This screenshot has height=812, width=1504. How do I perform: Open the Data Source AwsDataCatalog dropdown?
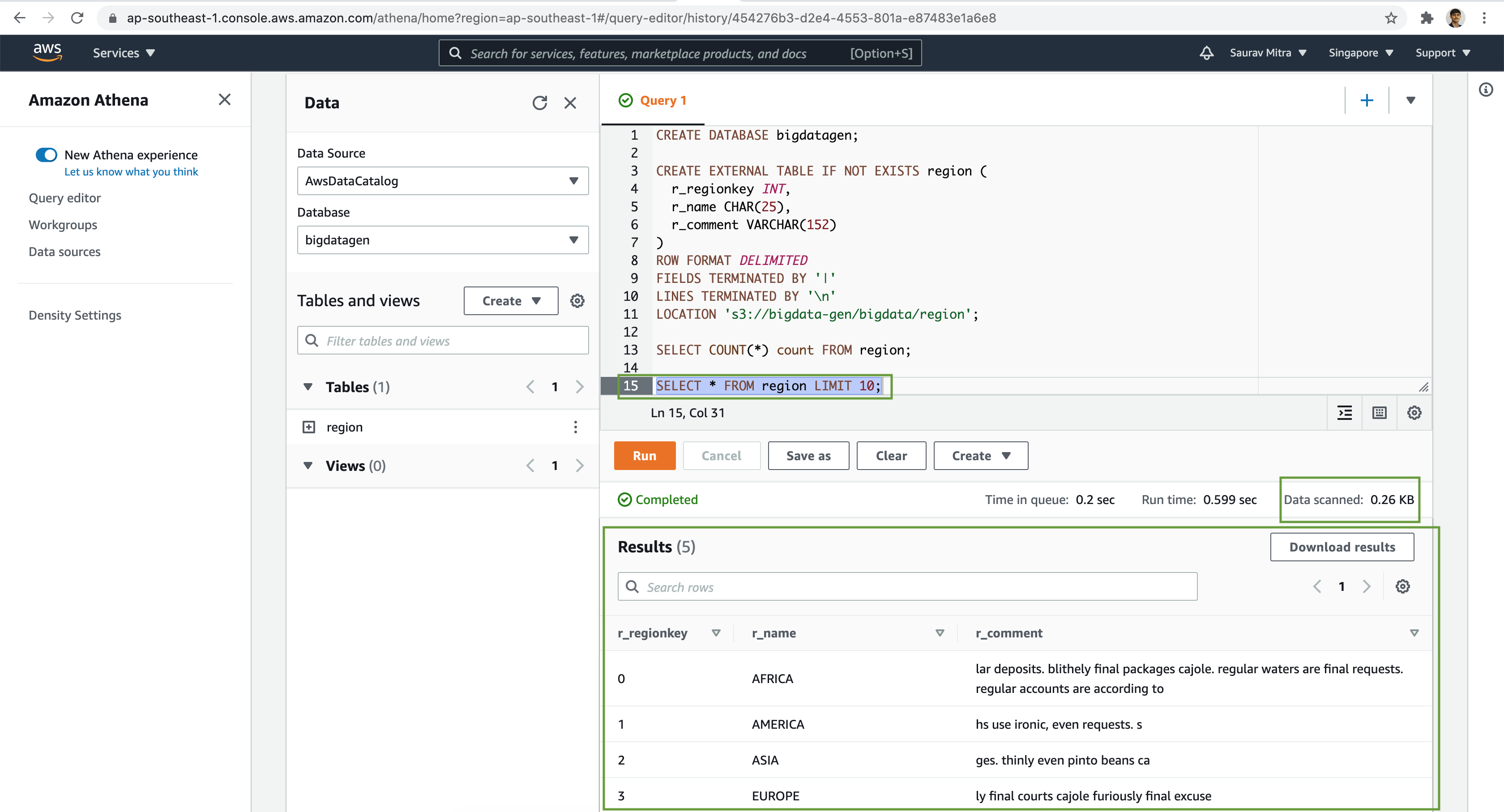coord(443,181)
